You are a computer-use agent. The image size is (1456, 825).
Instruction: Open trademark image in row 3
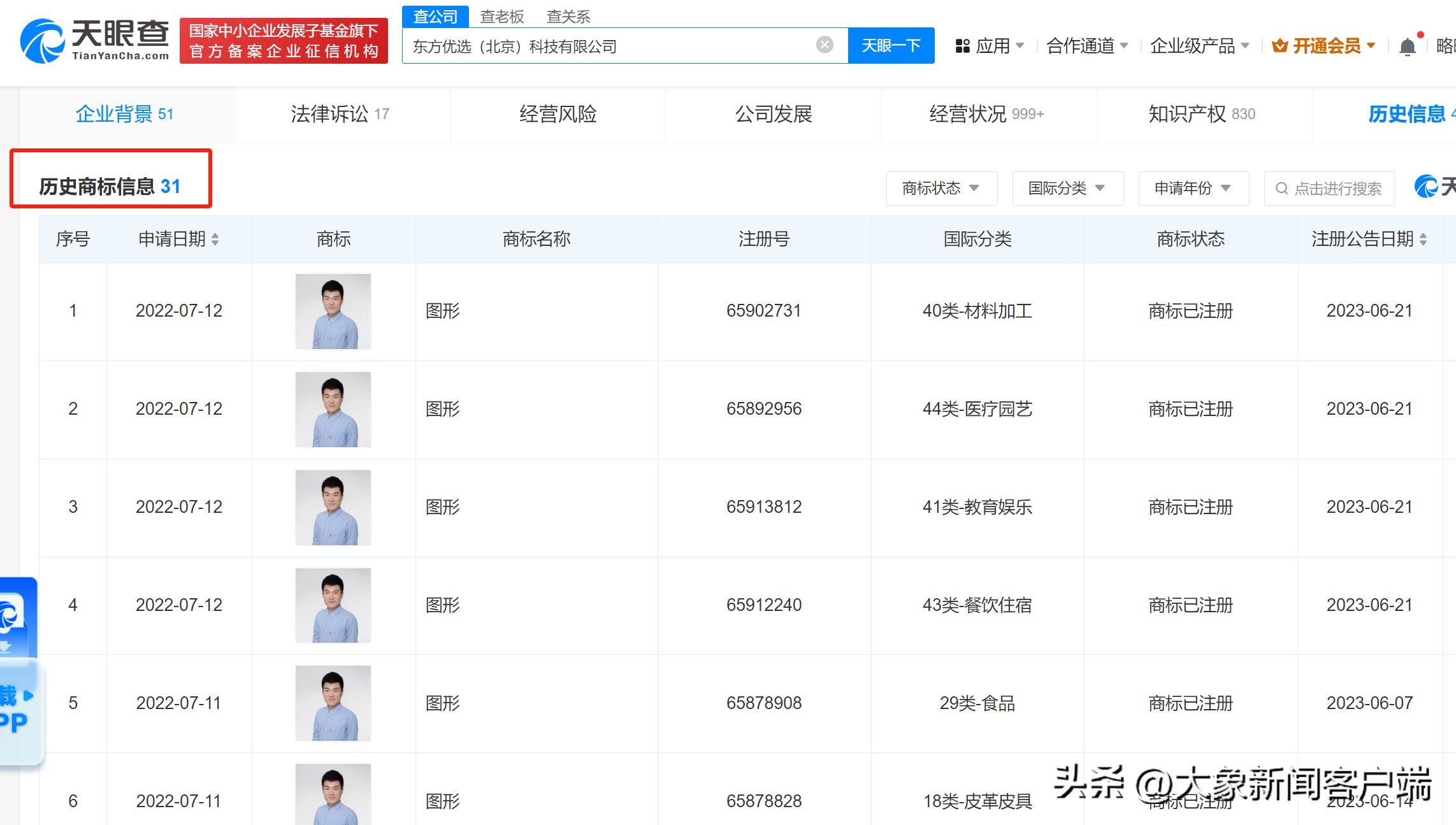coord(333,508)
